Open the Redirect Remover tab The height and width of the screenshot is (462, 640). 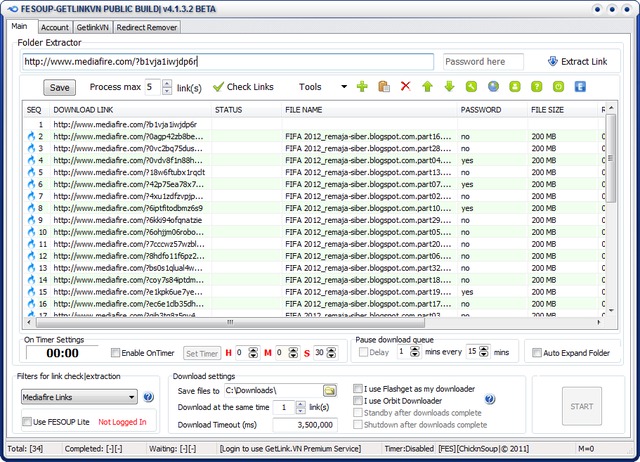click(147, 27)
